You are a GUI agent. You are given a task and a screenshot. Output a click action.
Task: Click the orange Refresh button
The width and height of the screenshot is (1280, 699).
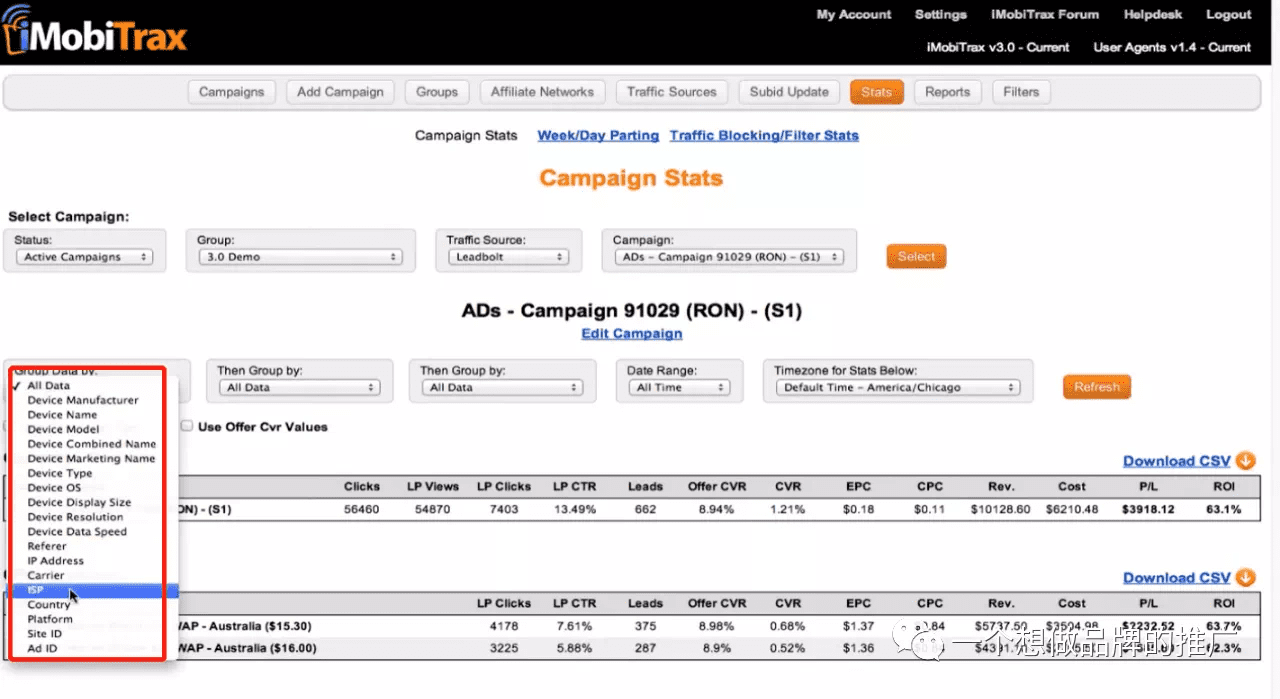click(1097, 387)
